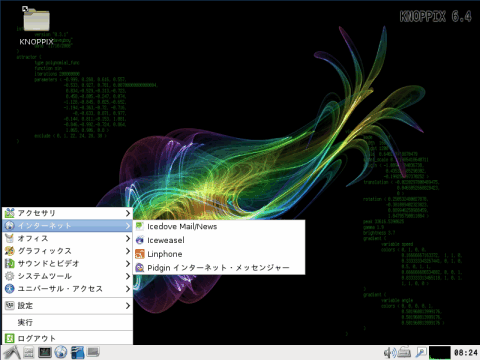Open 設定 submenu
This screenshot has height=360, width=480.
tap(67, 305)
